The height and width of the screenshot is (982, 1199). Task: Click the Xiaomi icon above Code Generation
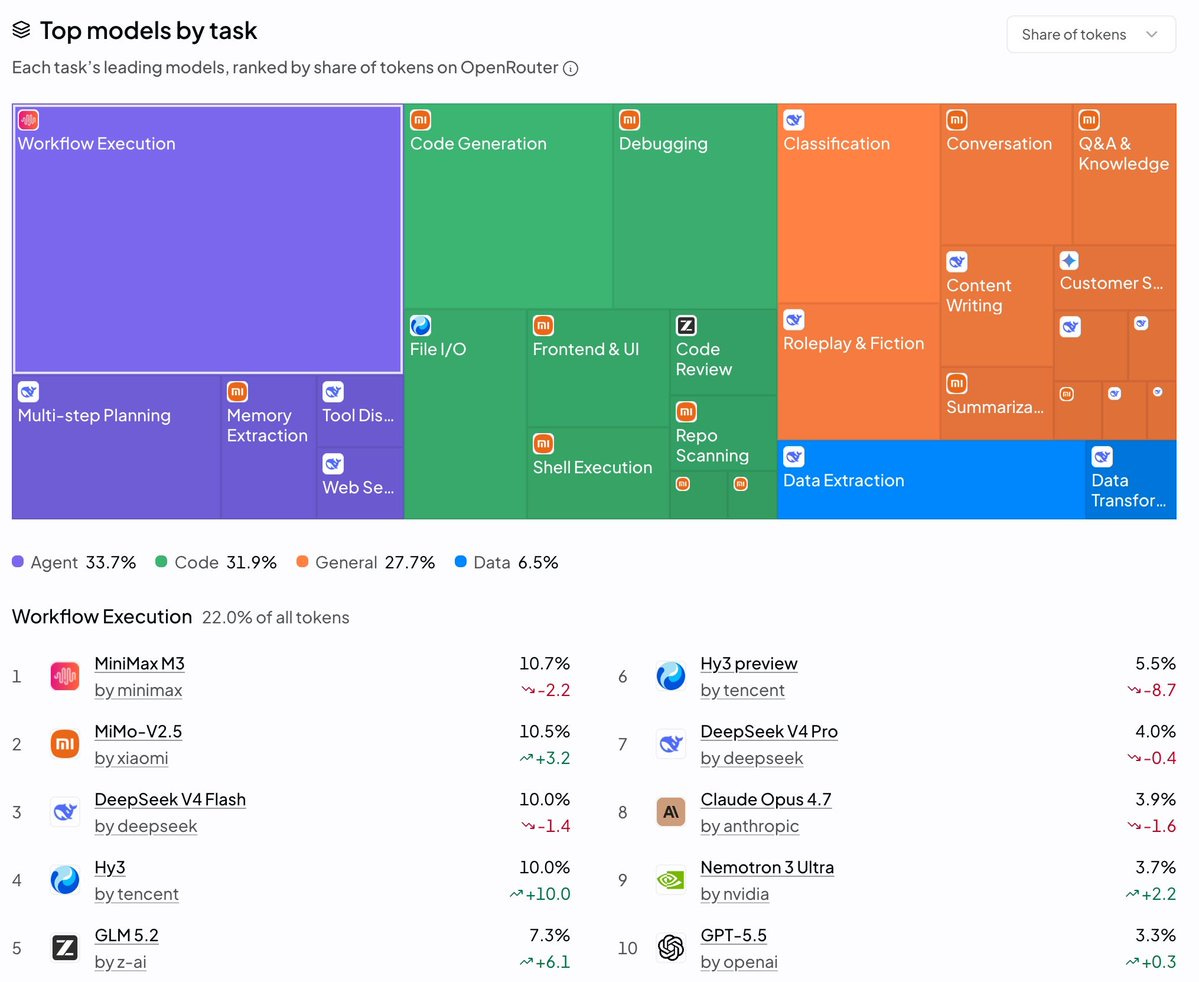point(421,119)
